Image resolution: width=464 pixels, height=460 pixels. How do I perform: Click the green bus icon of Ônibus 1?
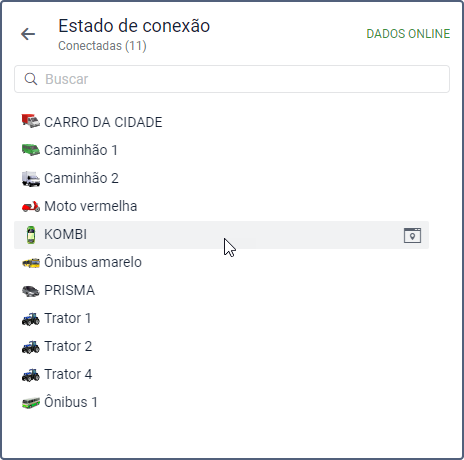[x=31, y=403]
